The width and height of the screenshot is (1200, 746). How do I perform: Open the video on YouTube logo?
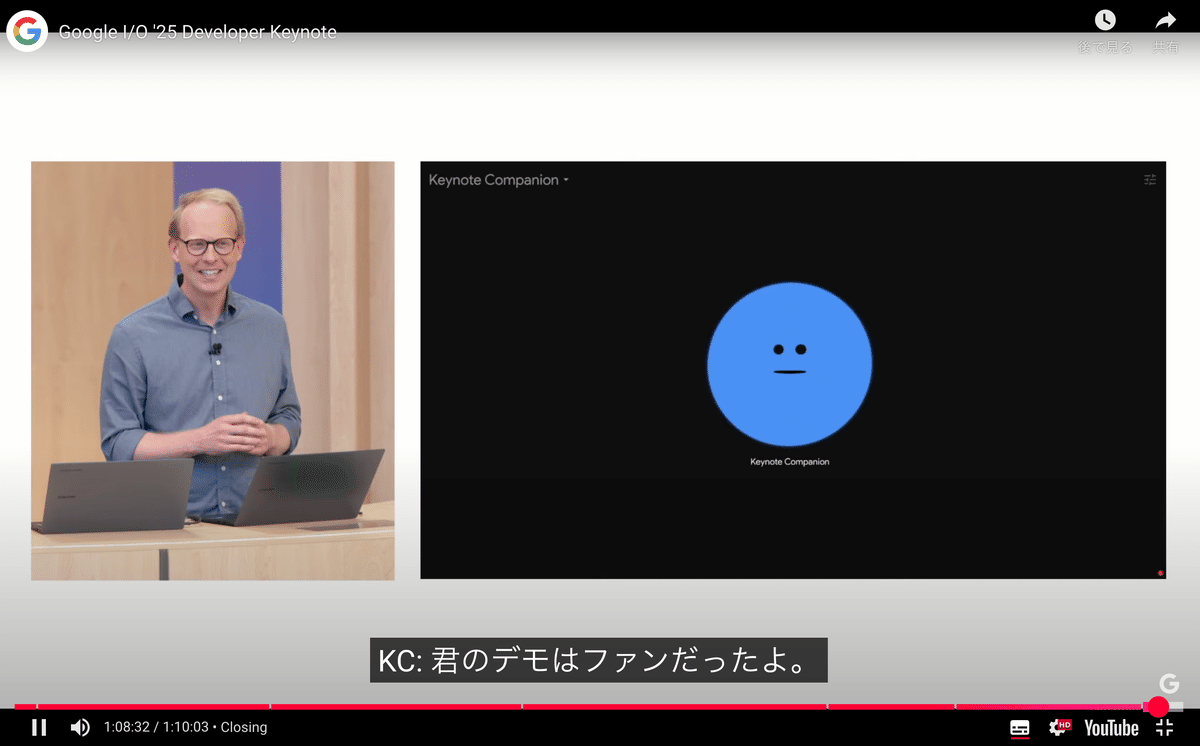[x=1111, y=727]
